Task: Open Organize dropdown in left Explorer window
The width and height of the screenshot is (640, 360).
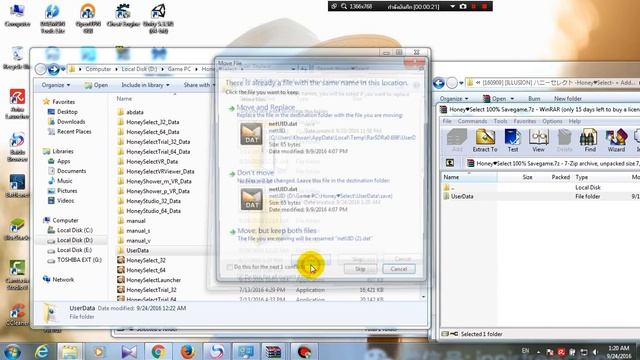Action: click(56, 85)
